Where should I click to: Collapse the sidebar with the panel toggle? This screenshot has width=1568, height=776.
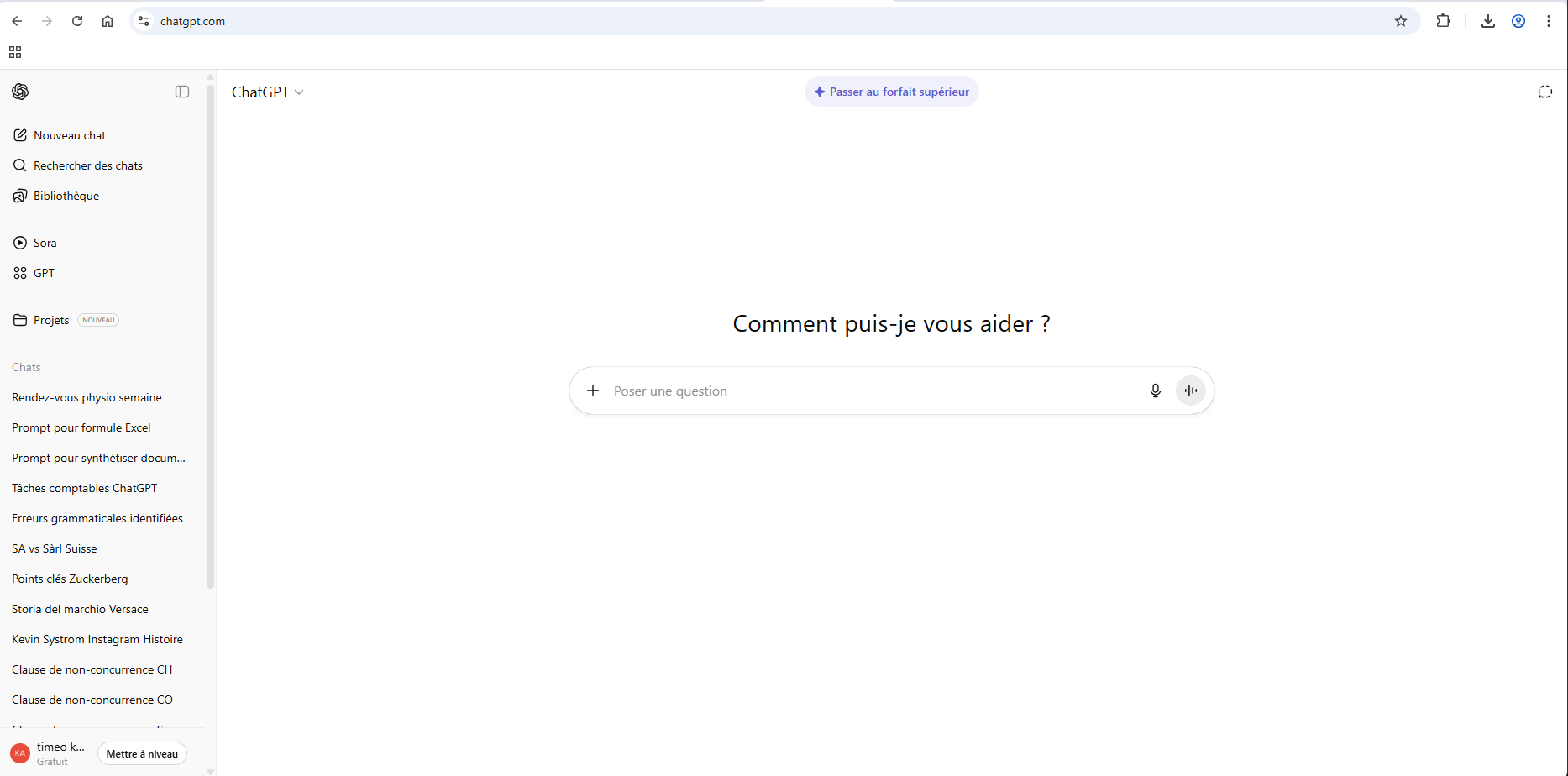(182, 92)
